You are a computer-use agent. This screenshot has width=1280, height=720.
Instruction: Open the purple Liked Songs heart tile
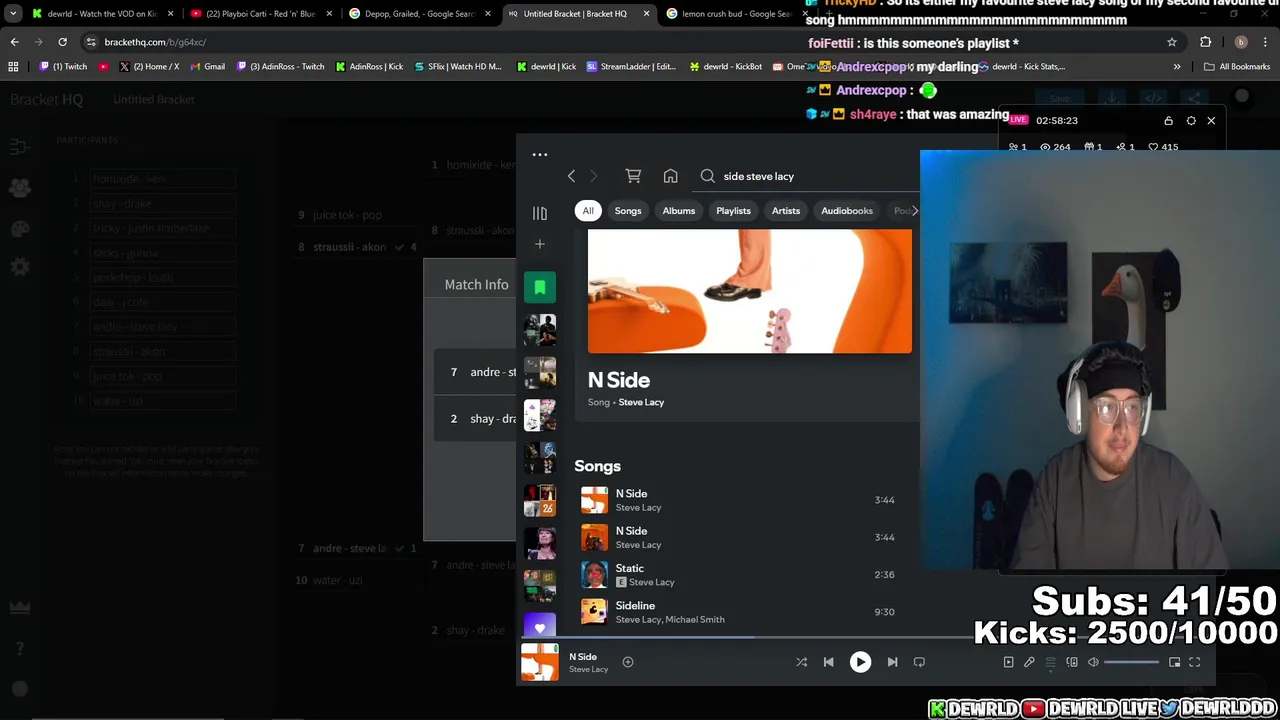[x=540, y=627]
